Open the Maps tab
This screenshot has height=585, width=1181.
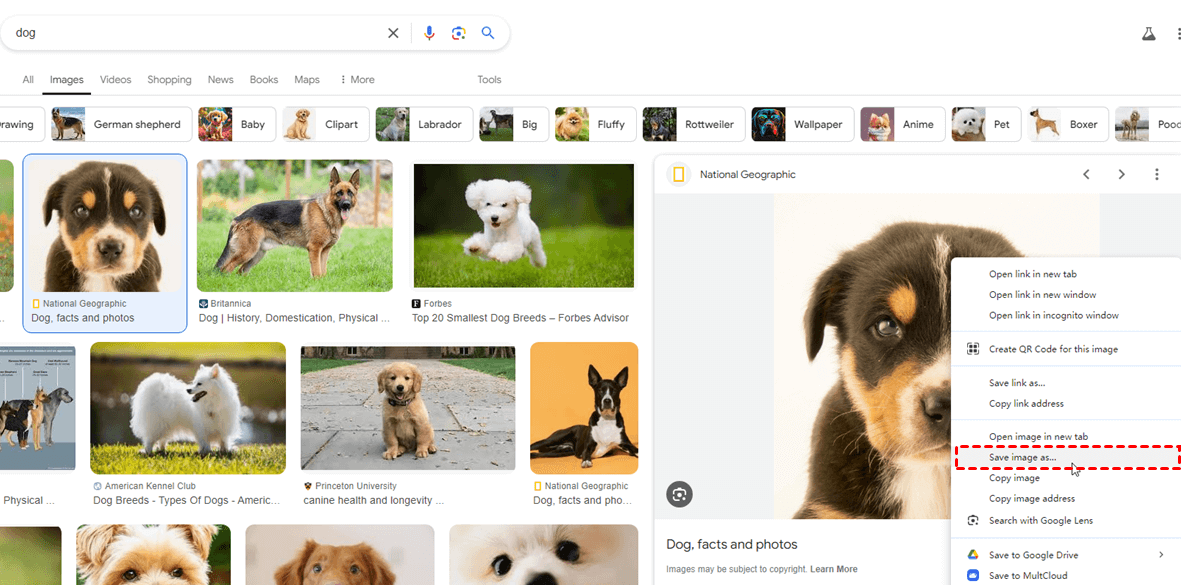307,80
